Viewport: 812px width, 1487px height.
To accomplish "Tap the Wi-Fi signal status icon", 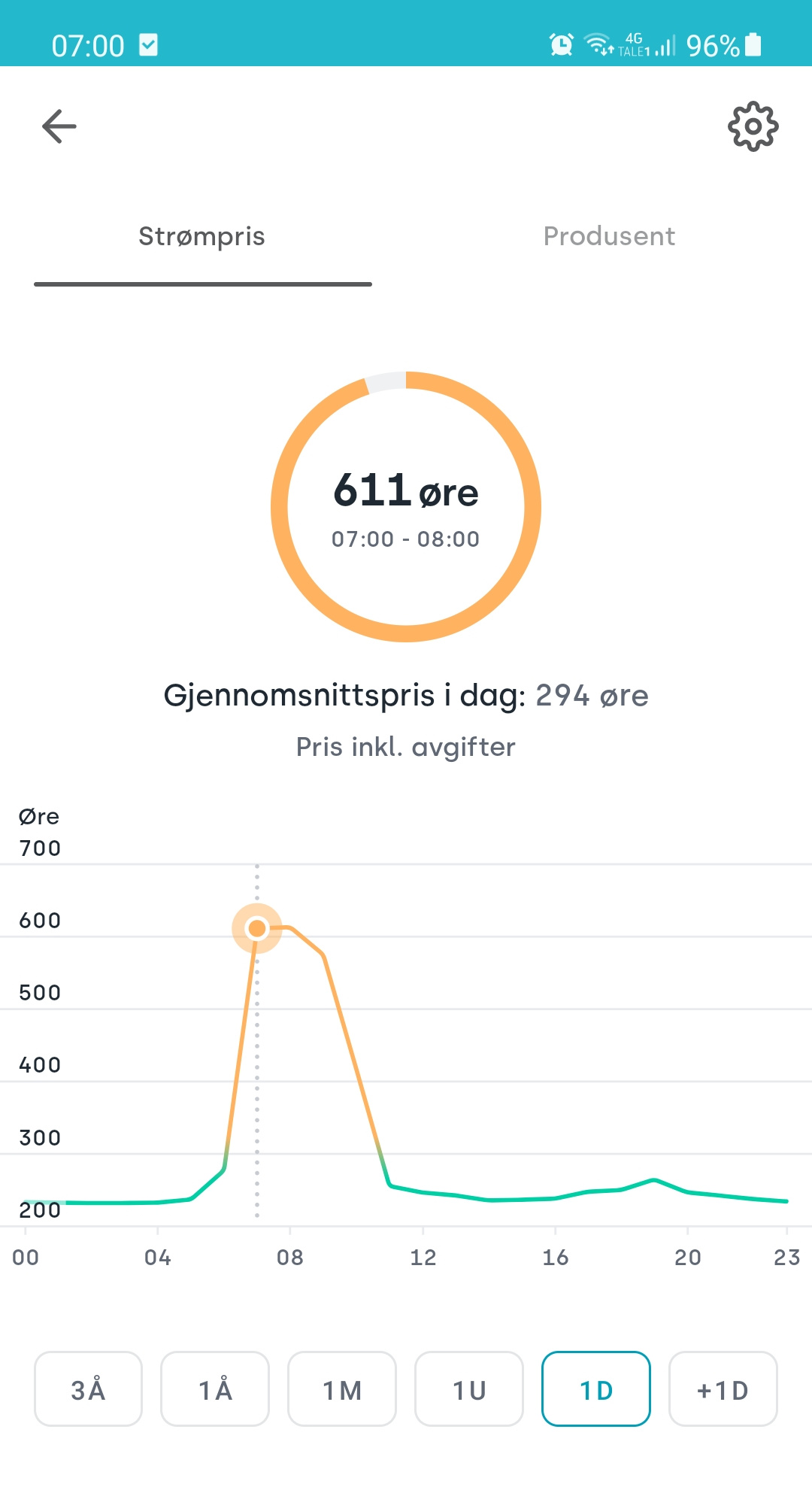I will [x=599, y=44].
